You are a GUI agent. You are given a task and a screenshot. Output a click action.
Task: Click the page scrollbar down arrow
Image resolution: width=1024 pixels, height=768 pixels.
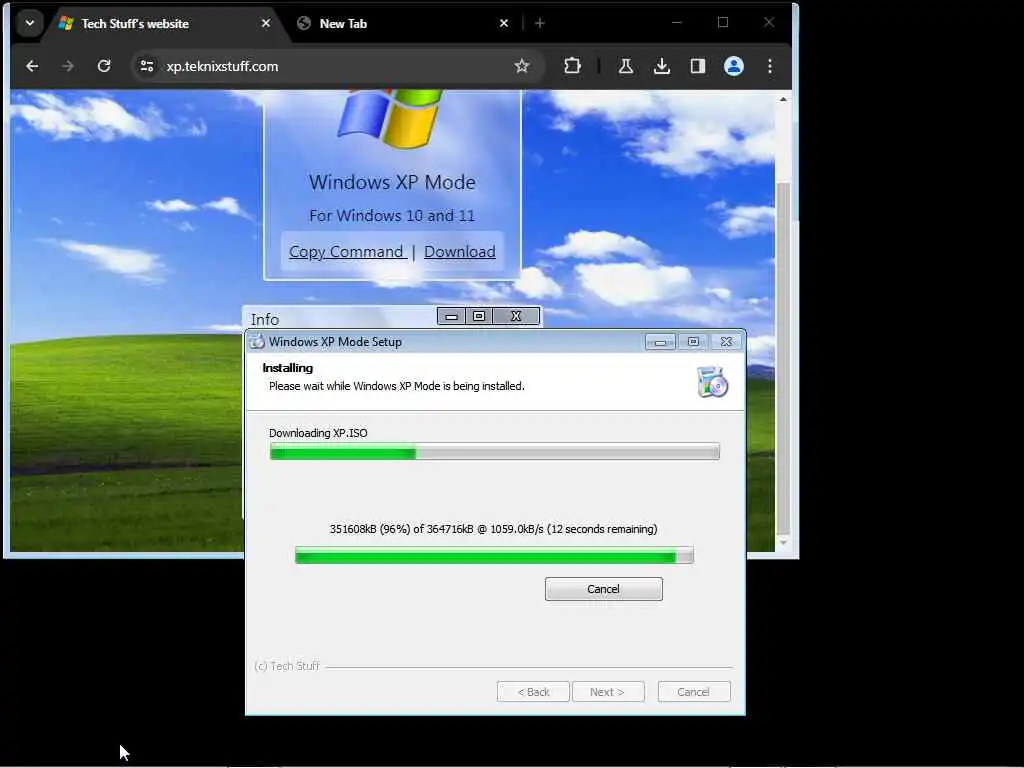pos(783,543)
